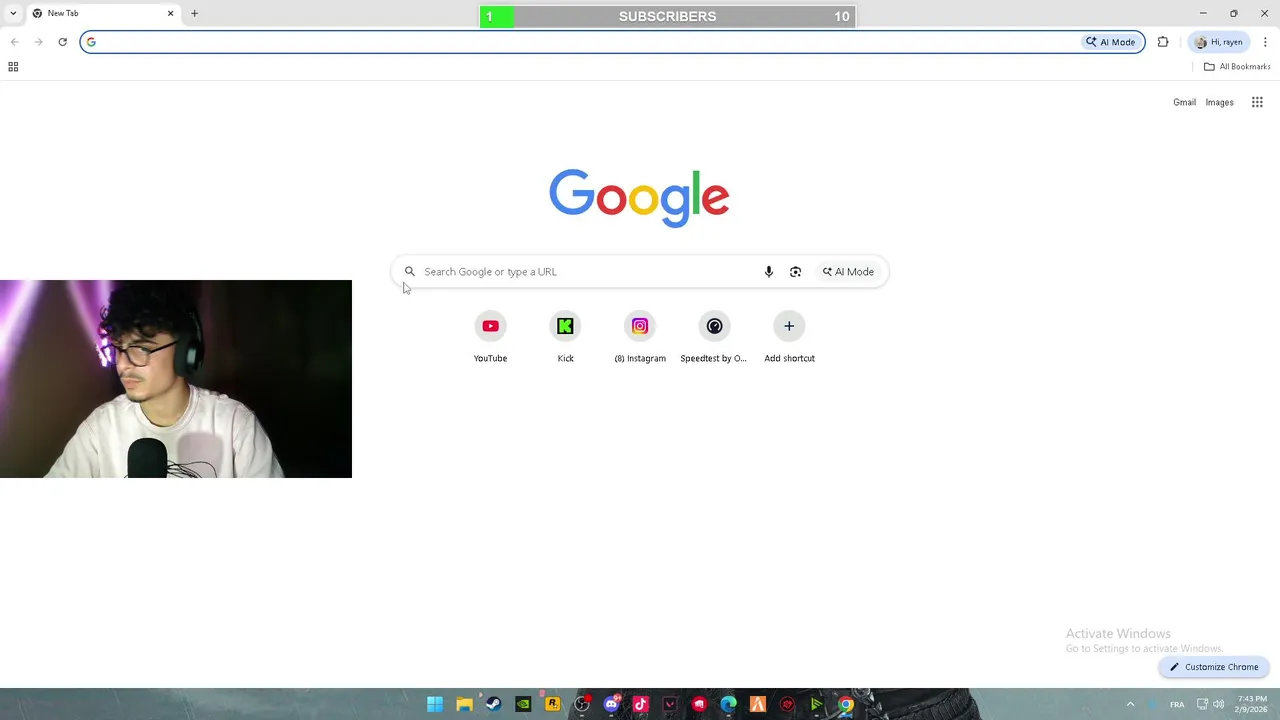Click AI Mode chip in address bar
Screen dimensions: 1280x720
point(1111,42)
